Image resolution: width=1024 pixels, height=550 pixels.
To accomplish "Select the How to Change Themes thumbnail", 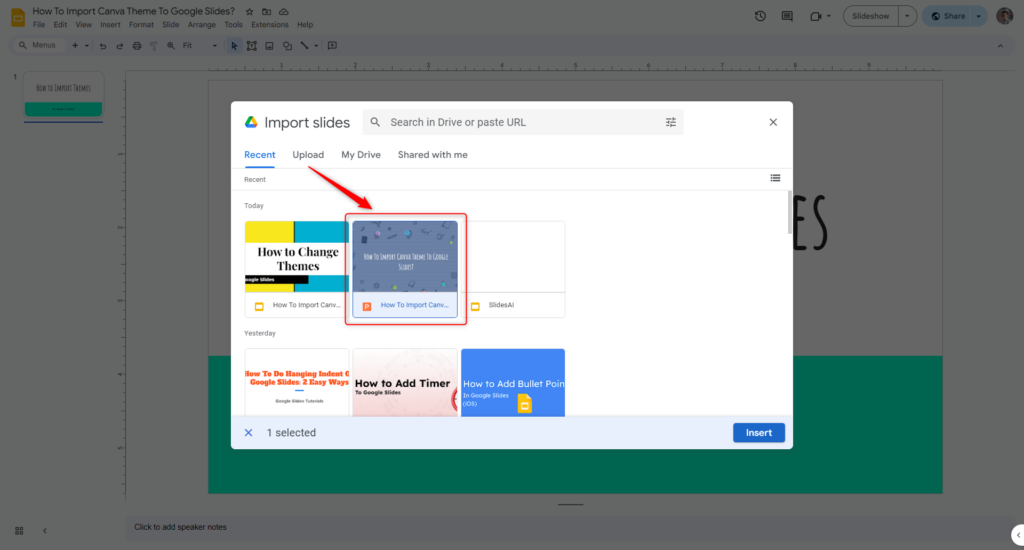I will [297, 257].
